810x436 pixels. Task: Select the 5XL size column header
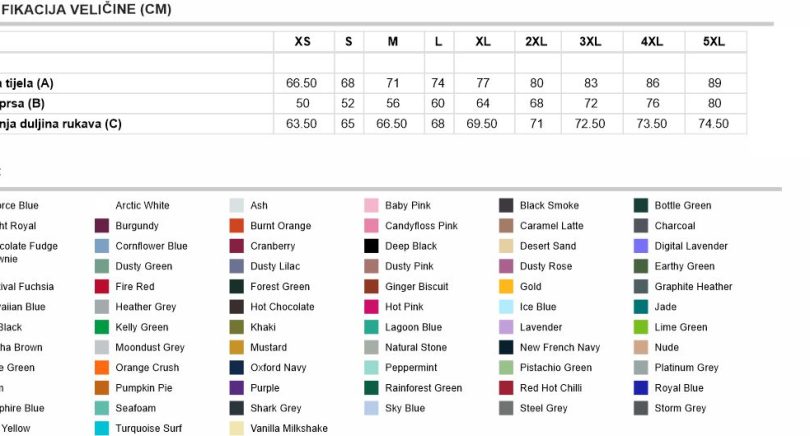coord(714,42)
